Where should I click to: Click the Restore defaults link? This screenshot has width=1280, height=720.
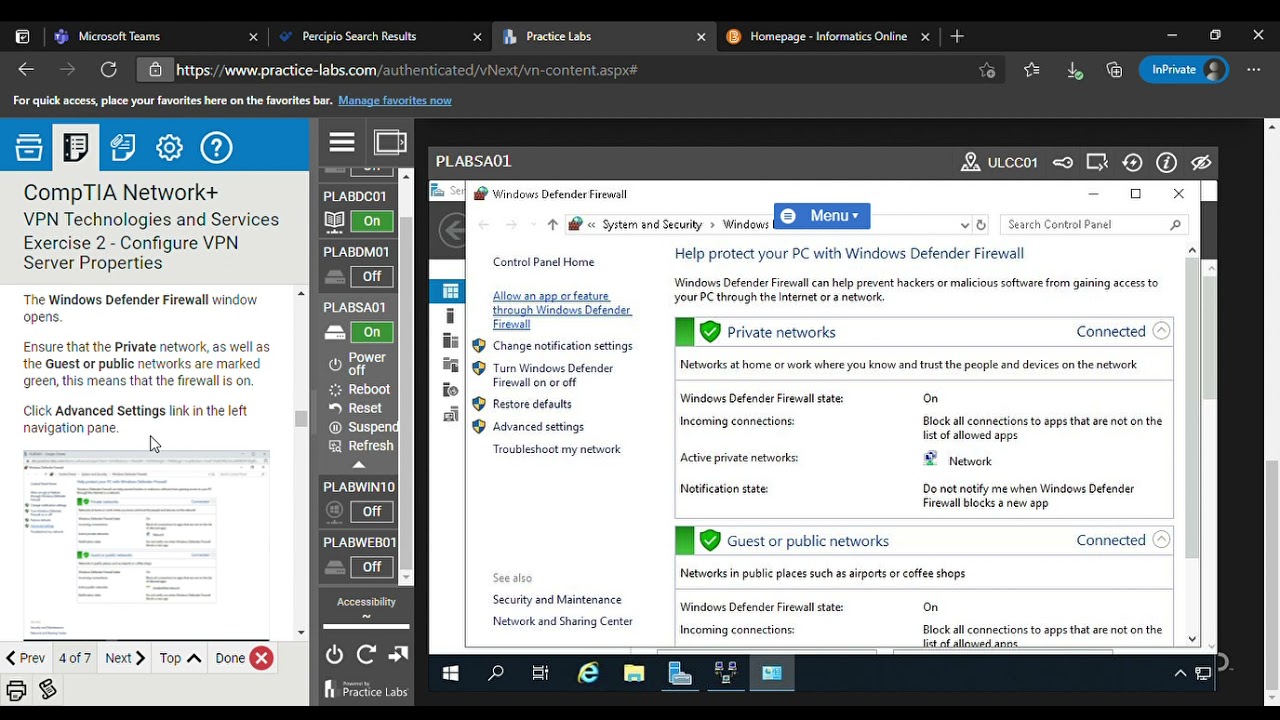point(532,404)
